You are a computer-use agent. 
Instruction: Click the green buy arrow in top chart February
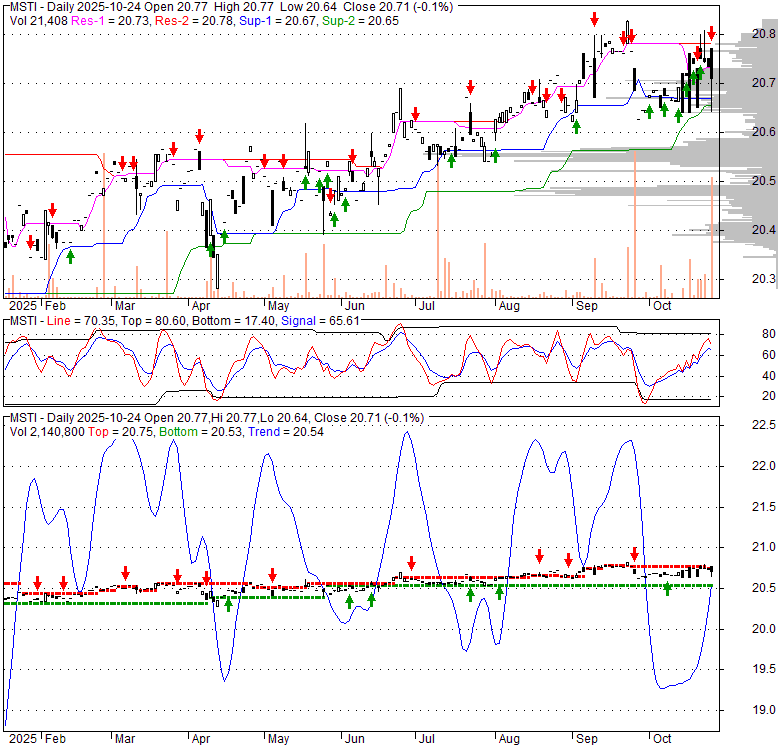click(70, 257)
